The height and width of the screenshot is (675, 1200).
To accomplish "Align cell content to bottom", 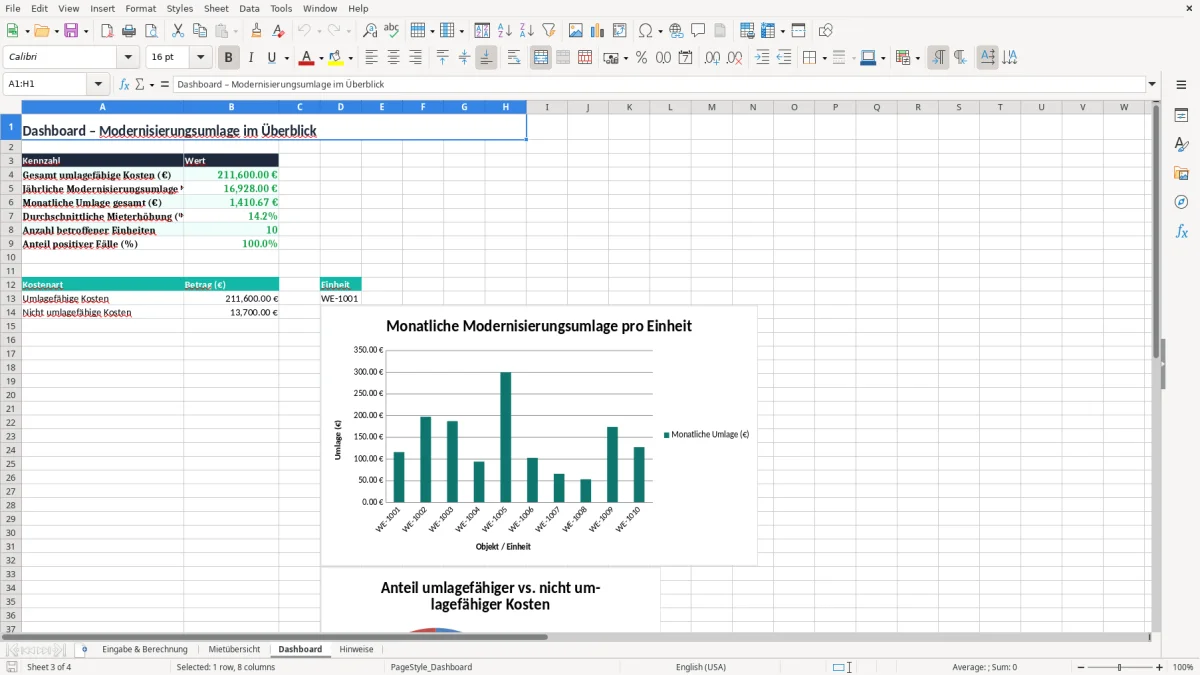I will [x=486, y=58].
